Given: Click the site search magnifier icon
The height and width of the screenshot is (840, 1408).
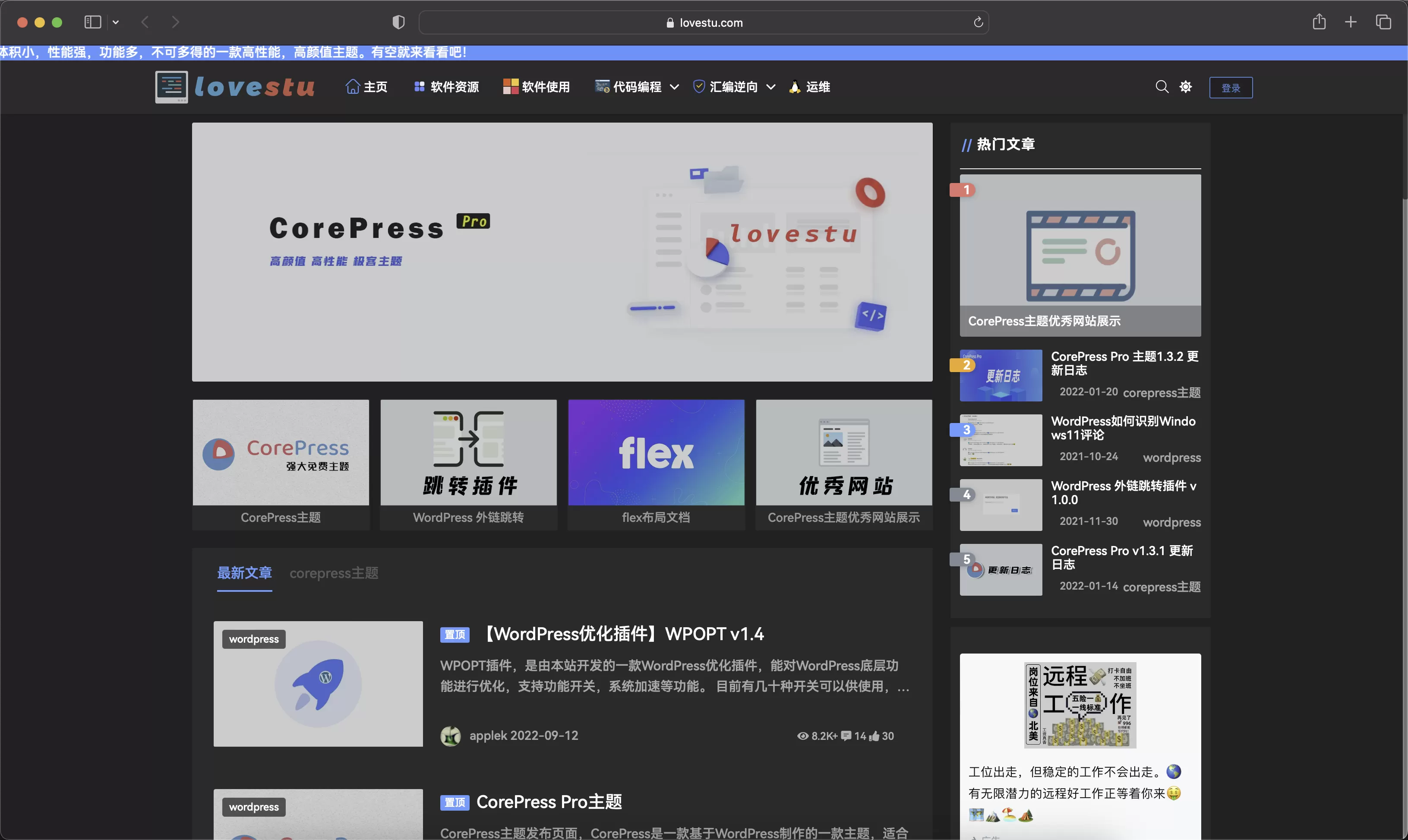Looking at the screenshot, I should [1162, 87].
